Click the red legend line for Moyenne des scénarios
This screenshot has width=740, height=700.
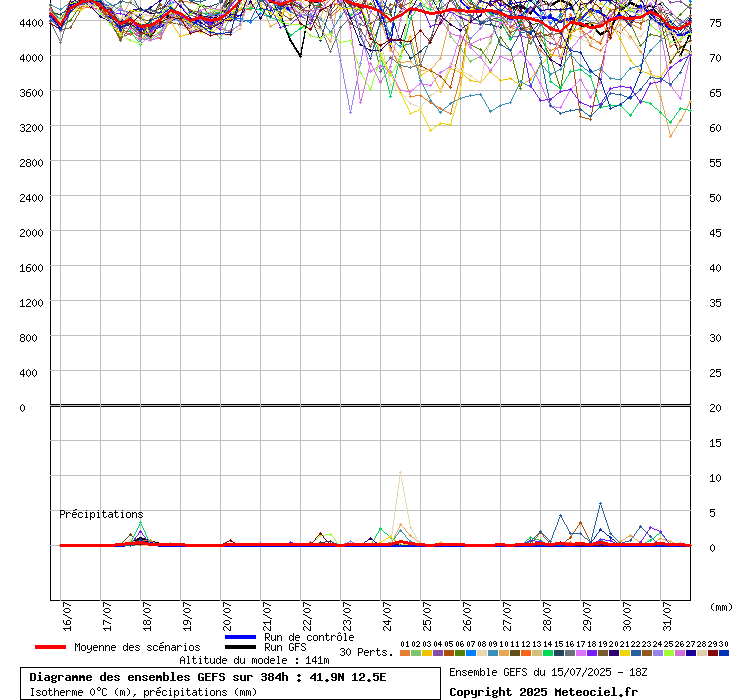pyautogui.click(x=50, y=647)
